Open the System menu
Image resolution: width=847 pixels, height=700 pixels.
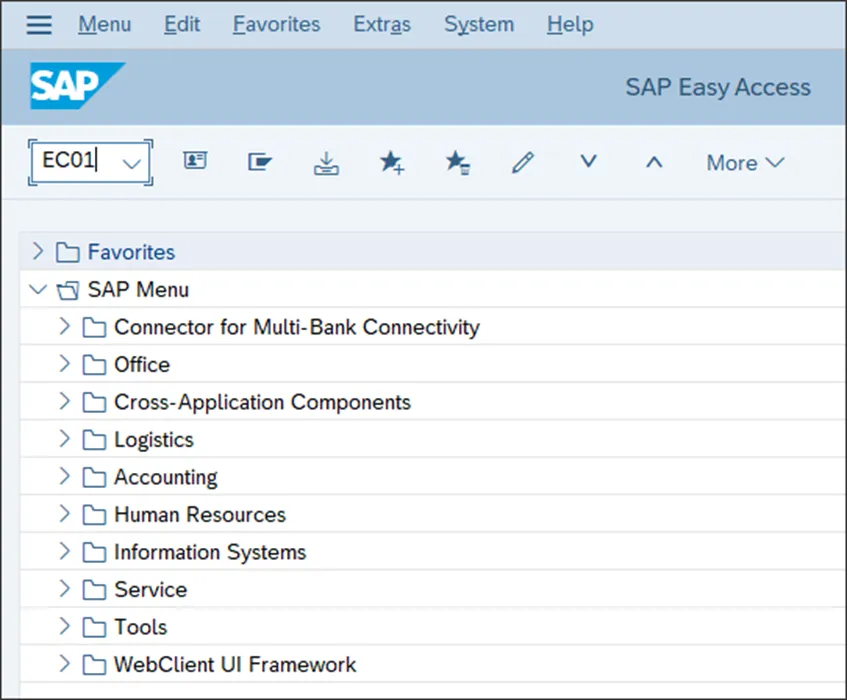tap(479, 24)
